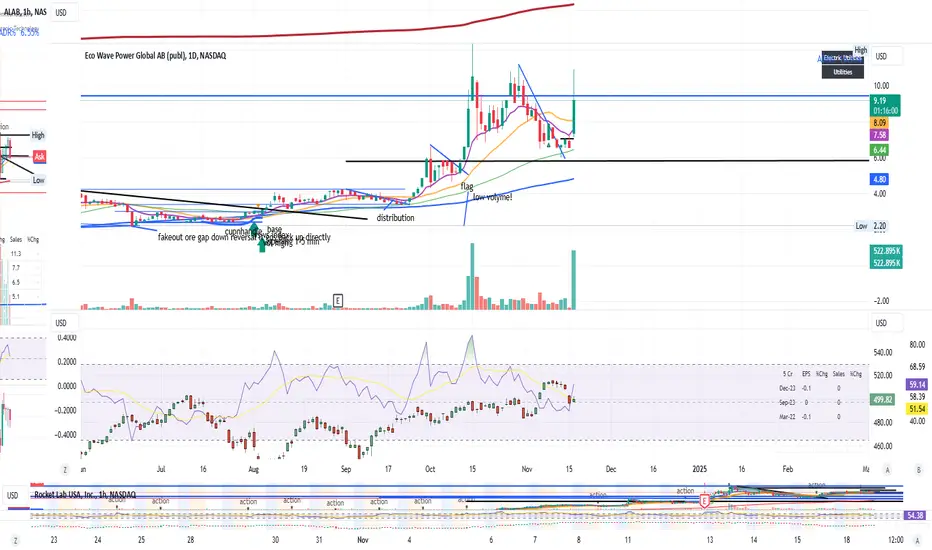Select the green 9.19 current price label
This screenshot has width=932, height=550.
[885, 105]
